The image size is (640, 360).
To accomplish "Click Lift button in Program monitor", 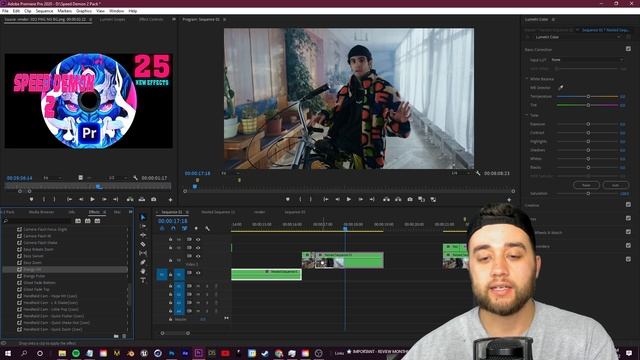I will 386,199.
